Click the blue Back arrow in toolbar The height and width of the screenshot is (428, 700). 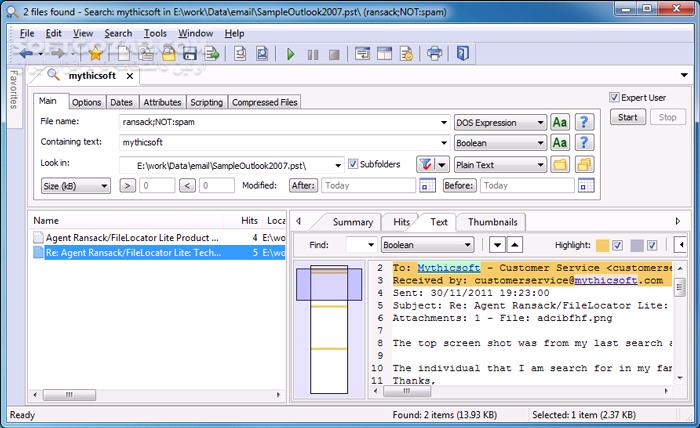tap(26, 54)
